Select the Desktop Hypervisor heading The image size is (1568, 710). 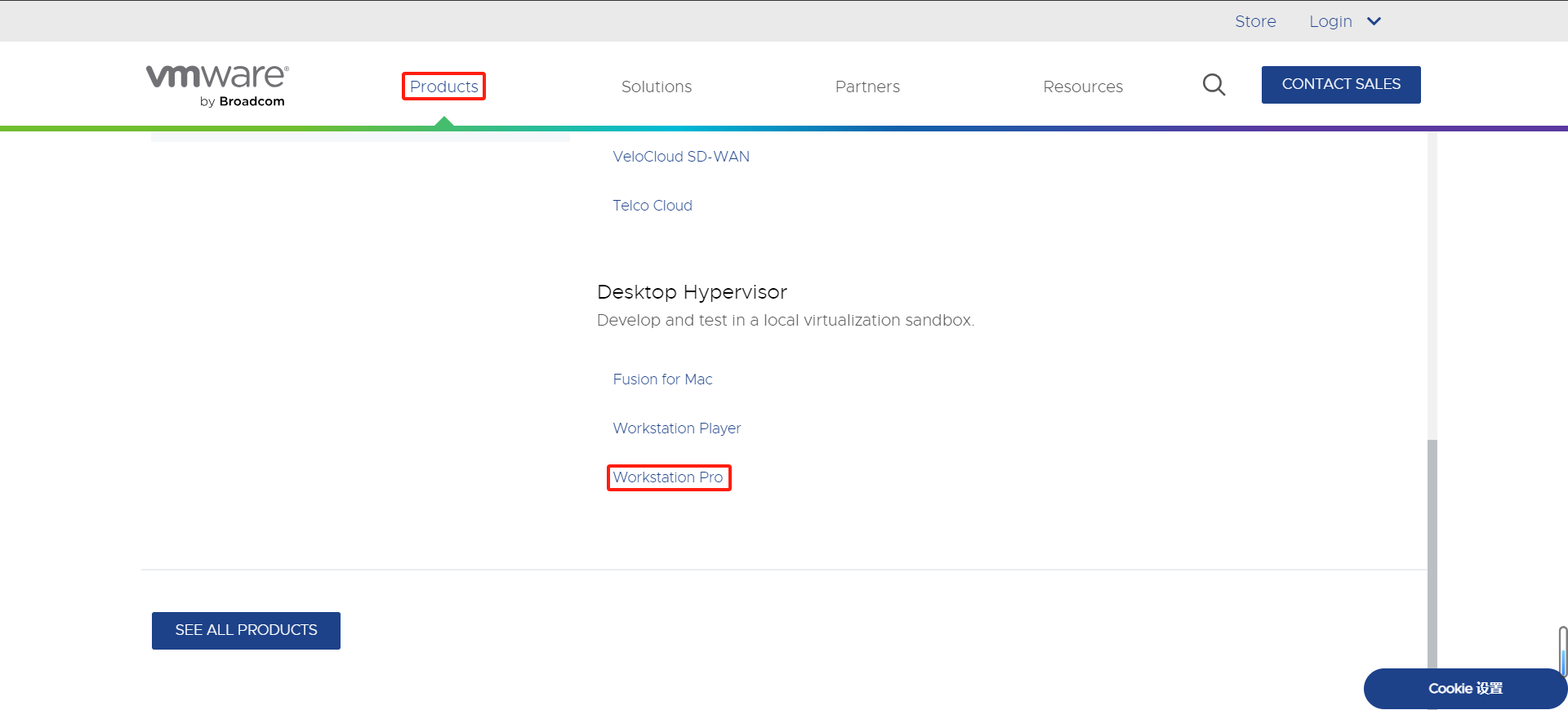(x=692, y=292)
